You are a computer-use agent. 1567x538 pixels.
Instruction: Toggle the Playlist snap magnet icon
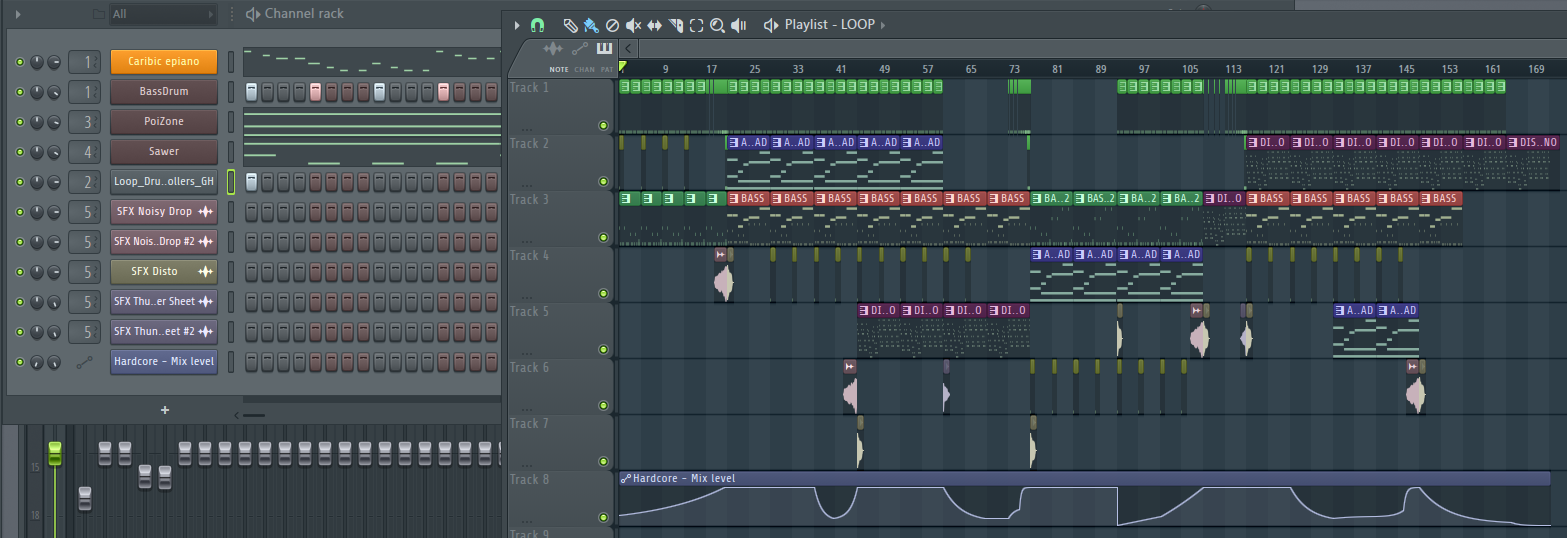point(538,25)
